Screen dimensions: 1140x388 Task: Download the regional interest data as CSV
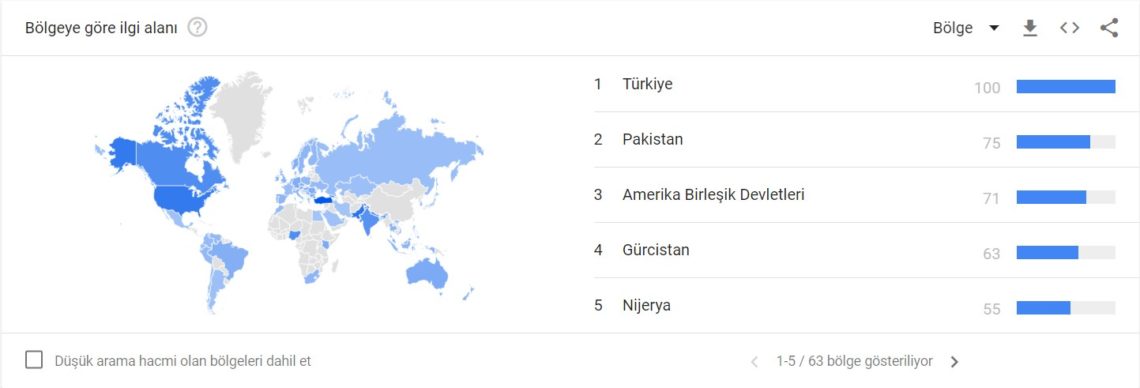click(1029, 28)
